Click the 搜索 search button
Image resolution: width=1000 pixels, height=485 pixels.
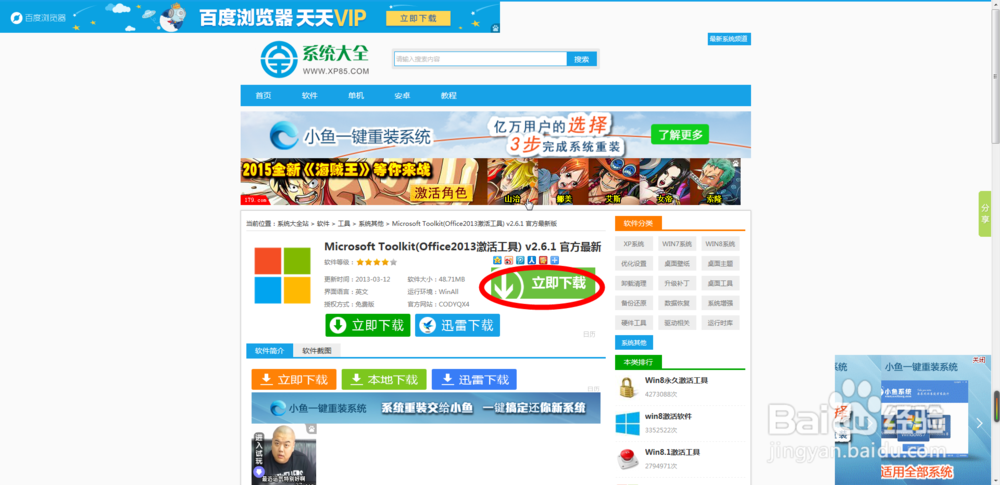582,59
